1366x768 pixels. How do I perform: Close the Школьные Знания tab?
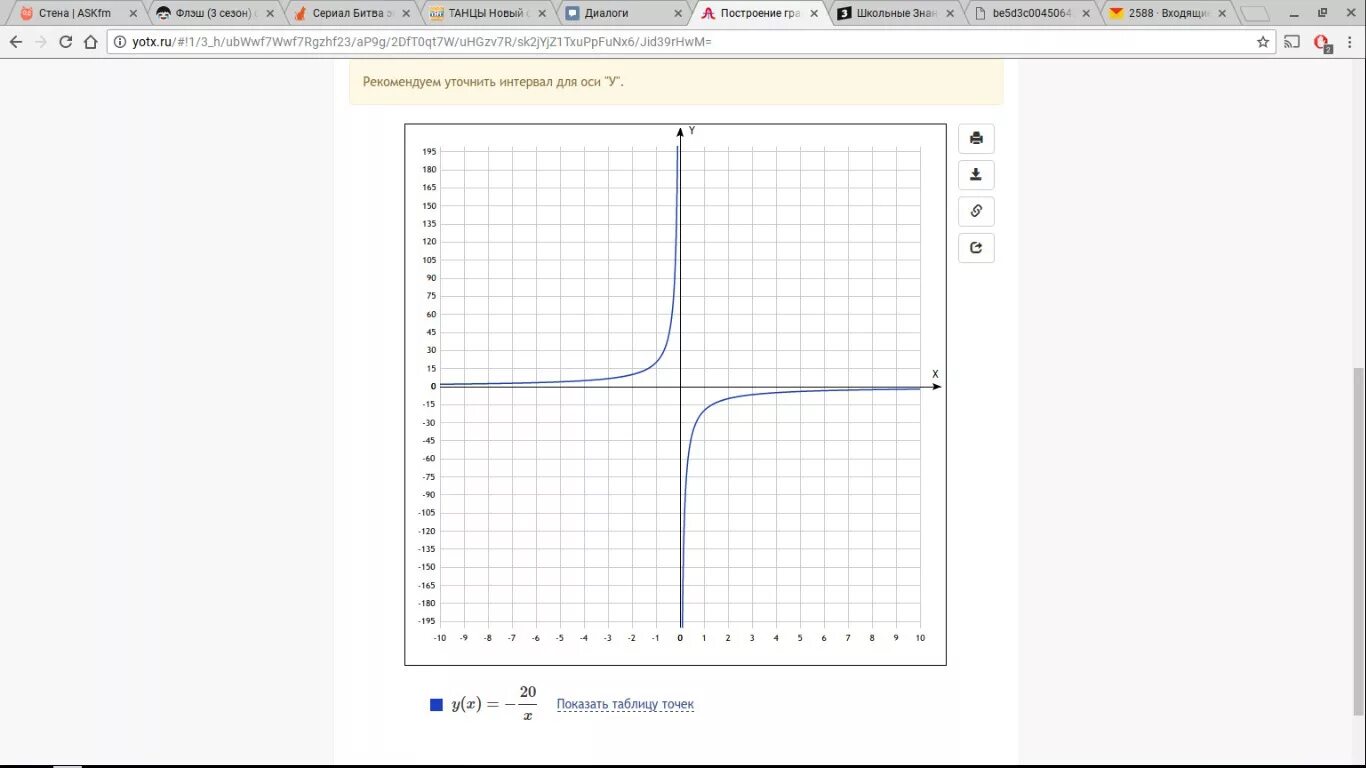(950, 14)
